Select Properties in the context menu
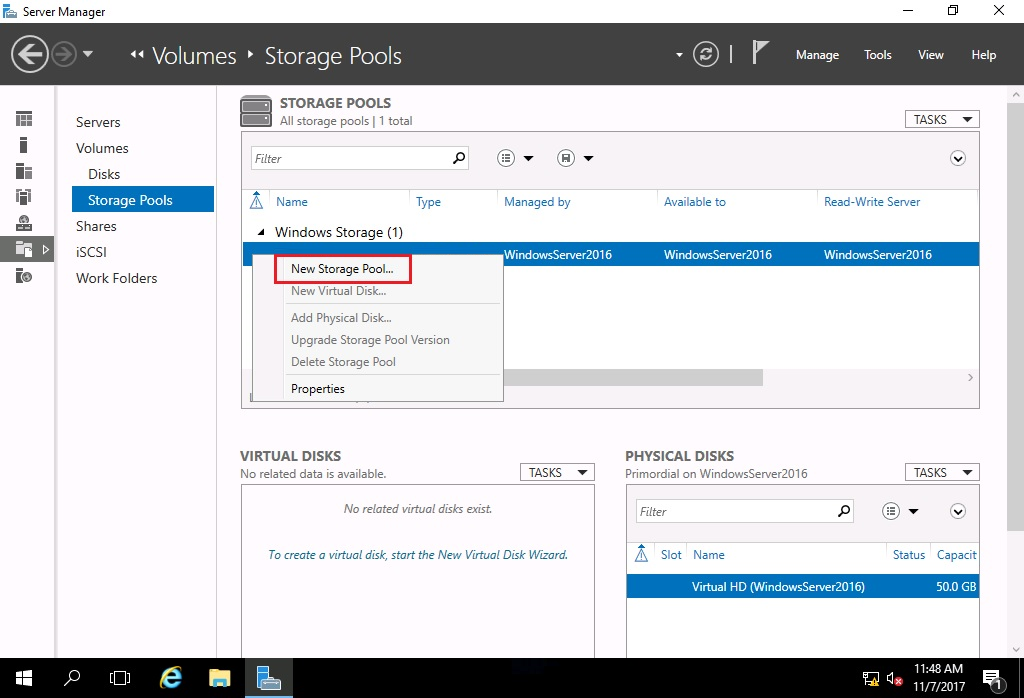 (x=318, y=389)
